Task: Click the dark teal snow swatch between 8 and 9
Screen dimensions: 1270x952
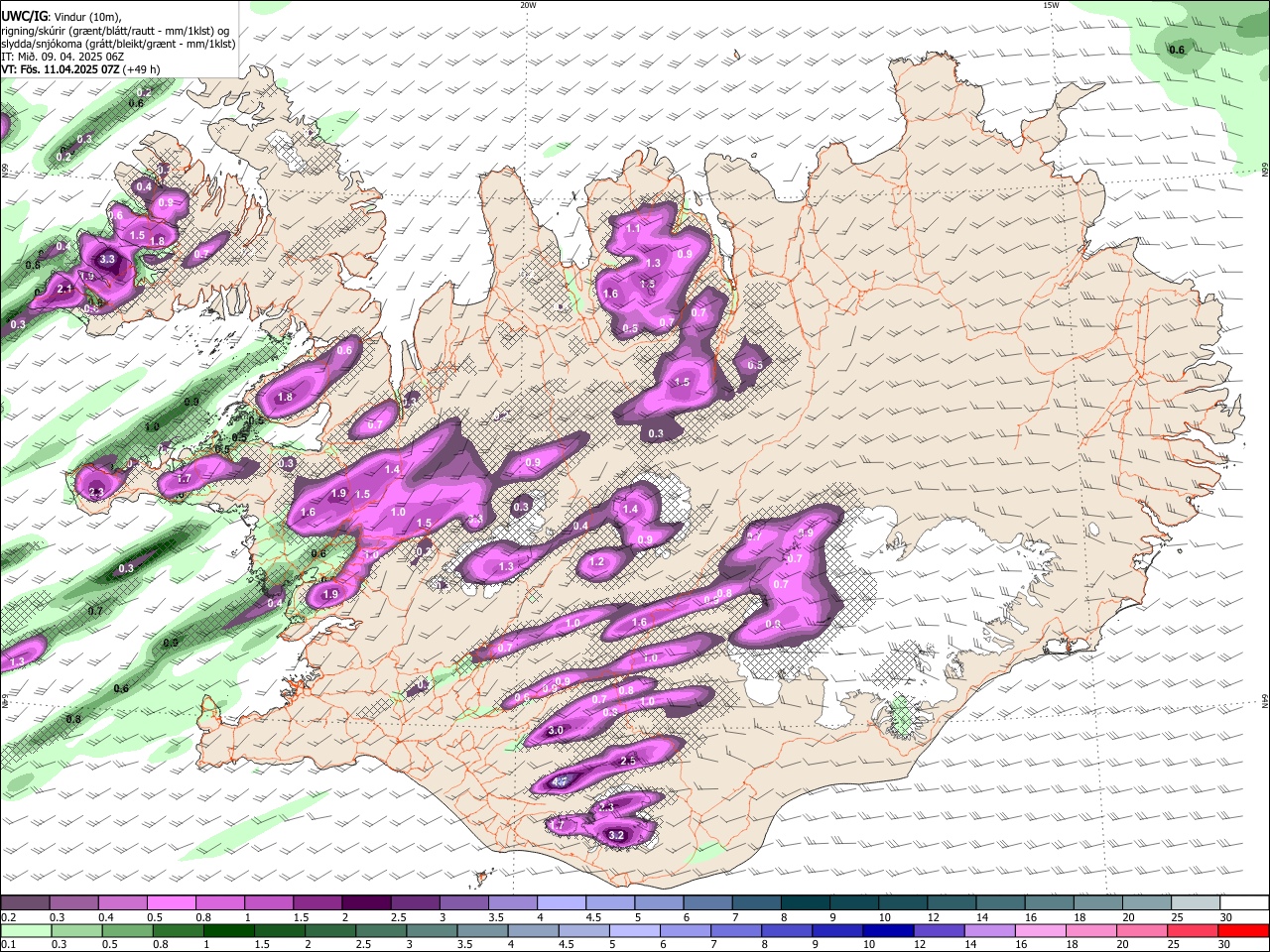Action: pyautogui.click(x=804, y=903)
